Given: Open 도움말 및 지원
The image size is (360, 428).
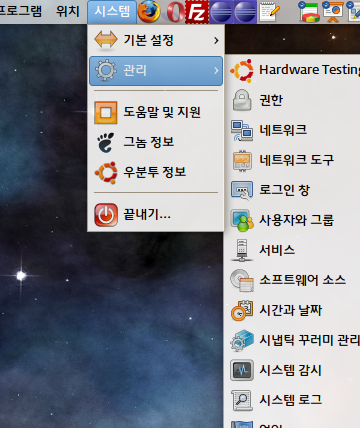Looking at the screenshot, I should click(156, 112).
